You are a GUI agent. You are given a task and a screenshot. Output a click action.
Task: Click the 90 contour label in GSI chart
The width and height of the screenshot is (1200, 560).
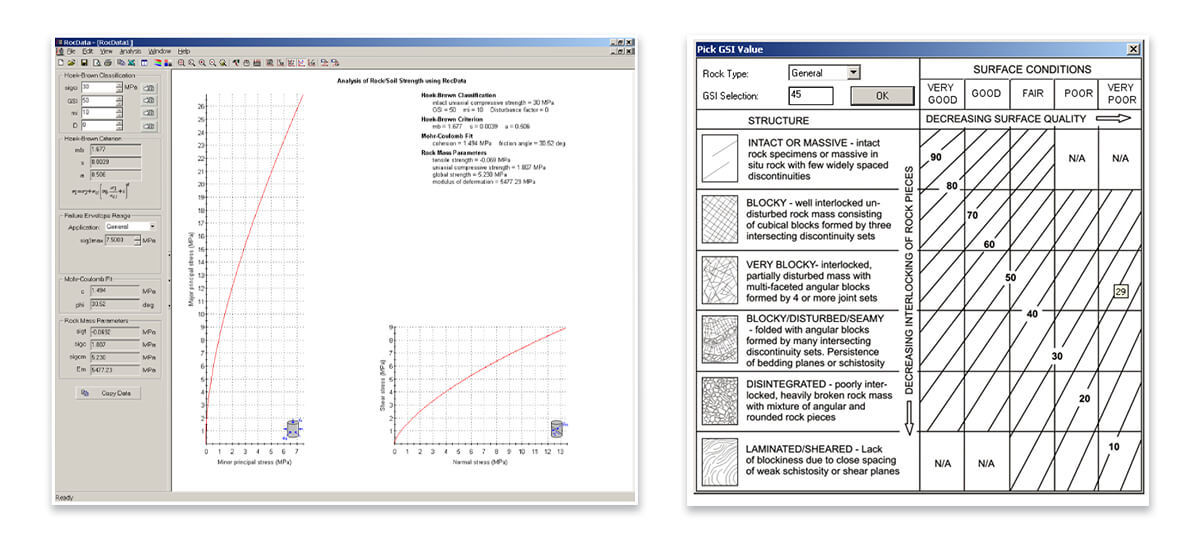(937, 158)
